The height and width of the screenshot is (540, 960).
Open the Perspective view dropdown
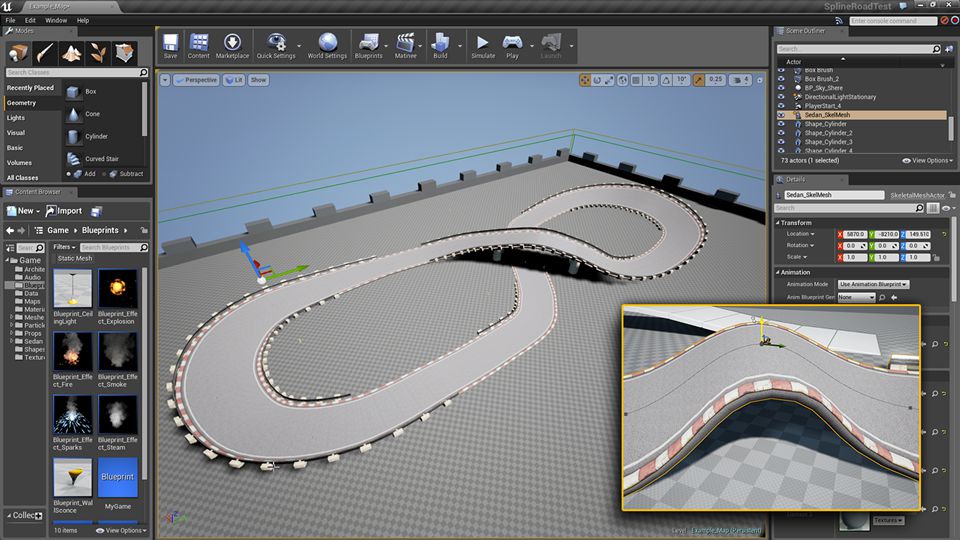(x=196, y=80)
